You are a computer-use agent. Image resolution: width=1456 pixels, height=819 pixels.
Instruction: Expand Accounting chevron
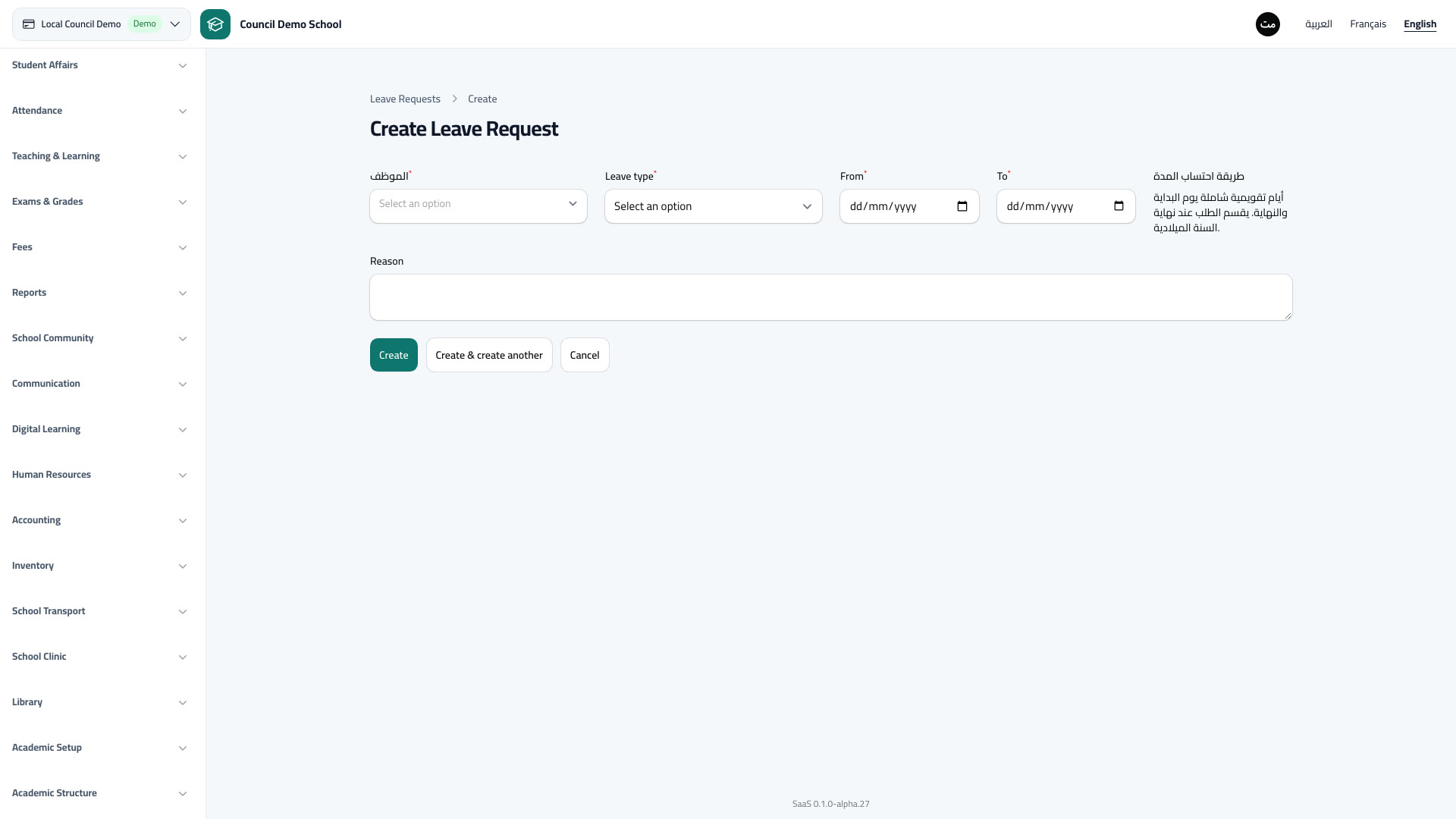pos(183,521)
